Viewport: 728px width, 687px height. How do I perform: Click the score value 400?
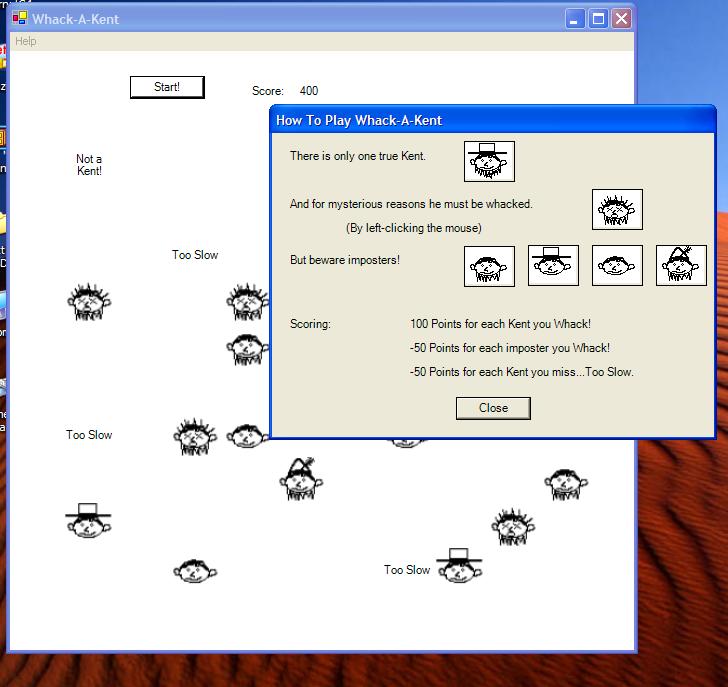tap(309, 91)
